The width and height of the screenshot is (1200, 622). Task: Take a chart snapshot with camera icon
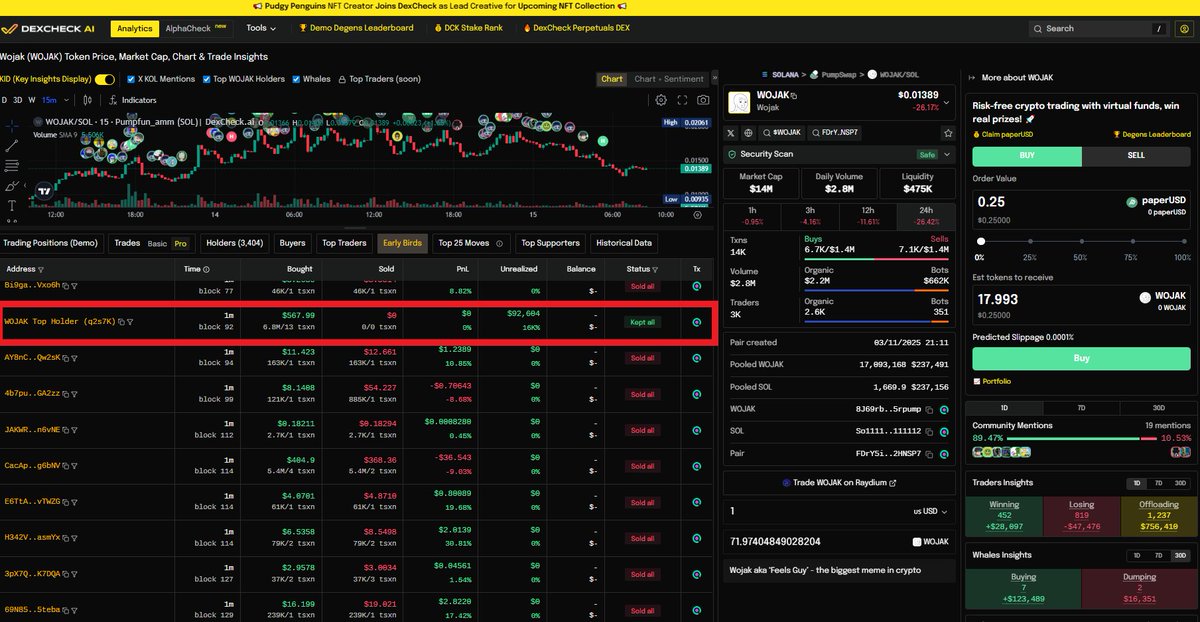pyautogui.click(x=701, y=100)
